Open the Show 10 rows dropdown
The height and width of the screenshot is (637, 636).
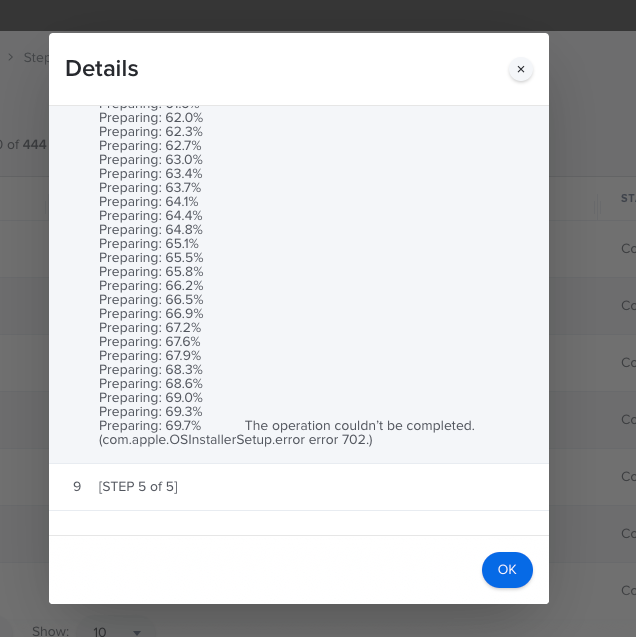point(114,631)
